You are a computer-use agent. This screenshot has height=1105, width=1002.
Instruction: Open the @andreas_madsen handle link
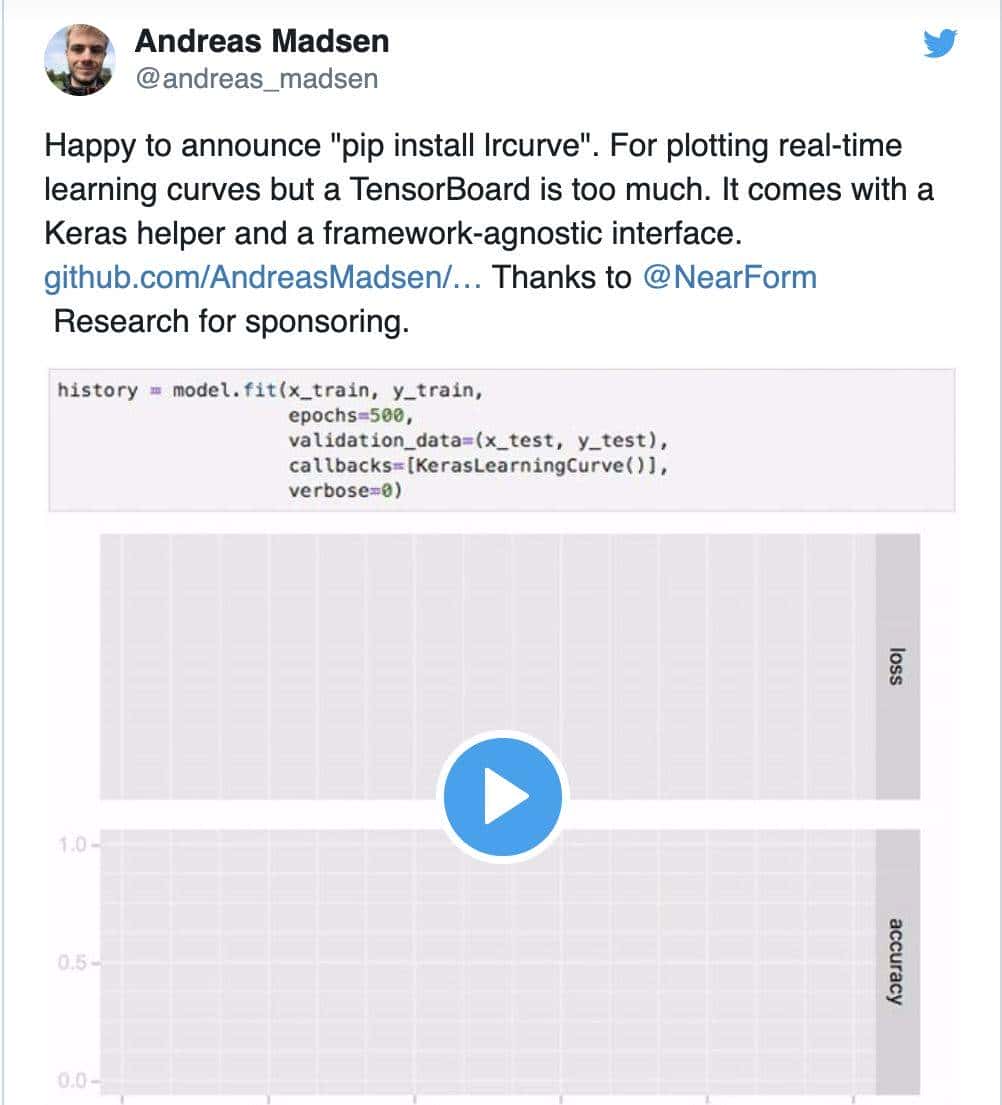click(256, 79)
